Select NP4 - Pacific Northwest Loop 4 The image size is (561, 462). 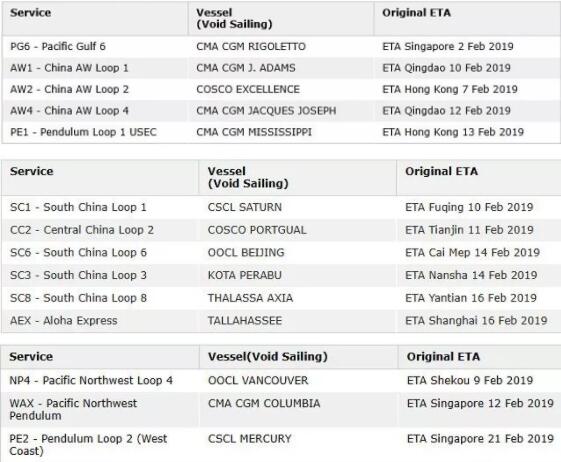click(x=91, y=380)
